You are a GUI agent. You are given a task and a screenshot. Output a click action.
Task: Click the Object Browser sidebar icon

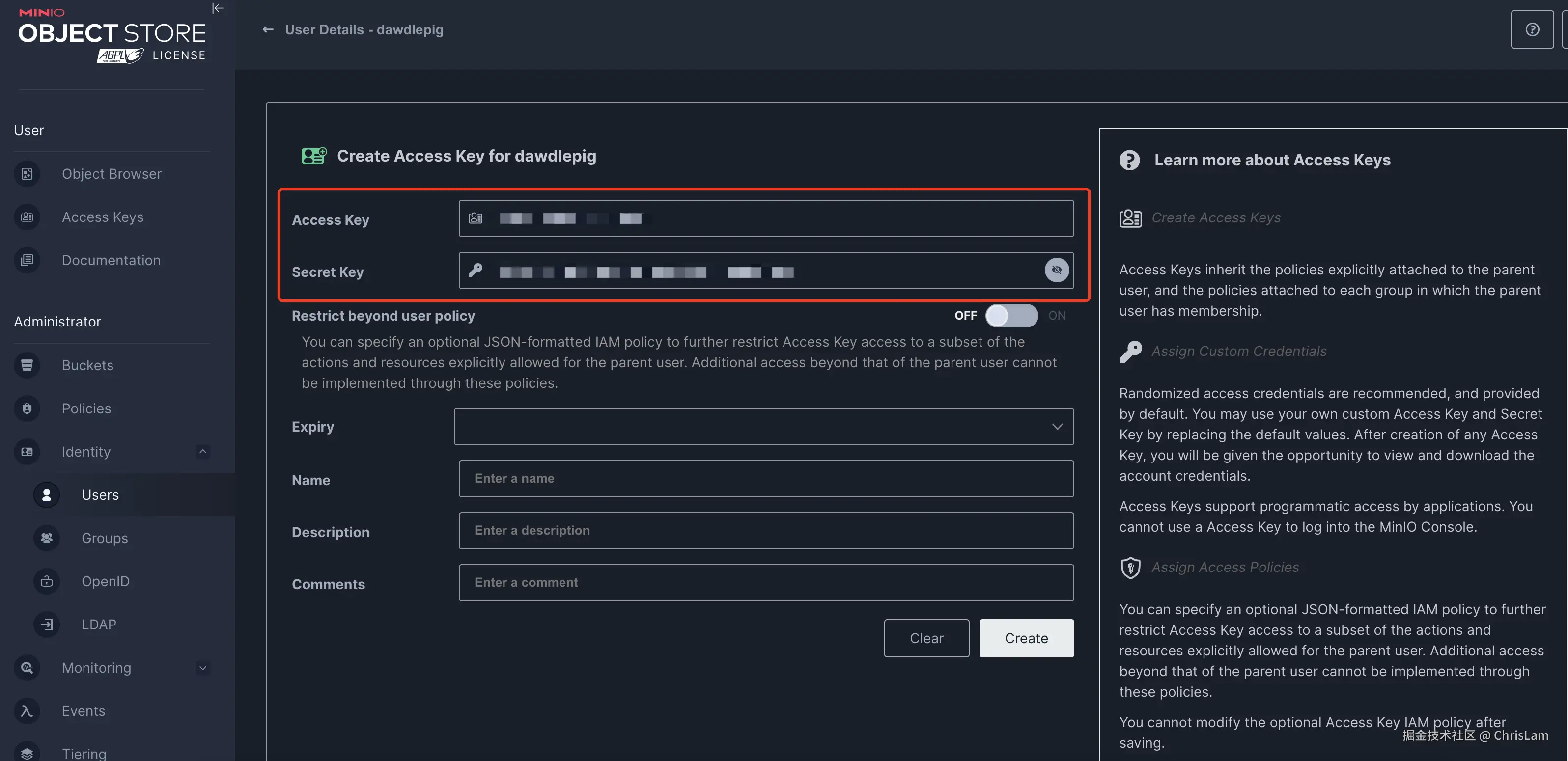27,174
